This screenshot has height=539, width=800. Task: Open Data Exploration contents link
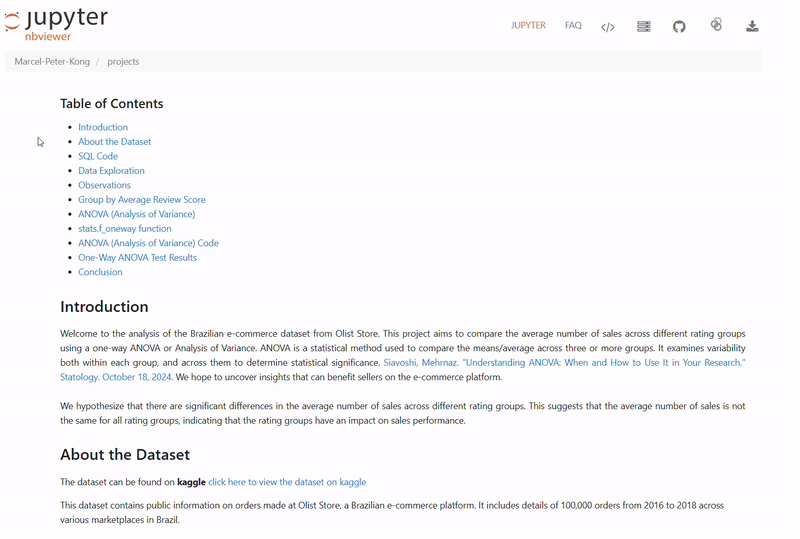tap(111, 171)
